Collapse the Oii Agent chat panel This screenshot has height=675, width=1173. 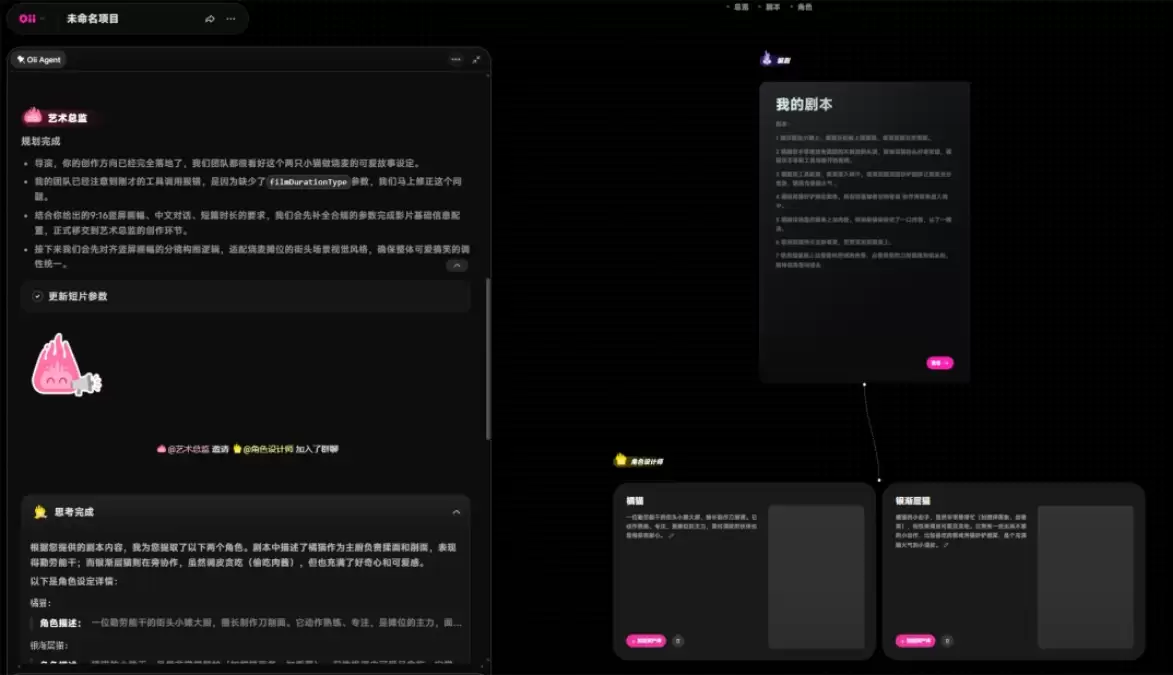(x=477, y=59)
